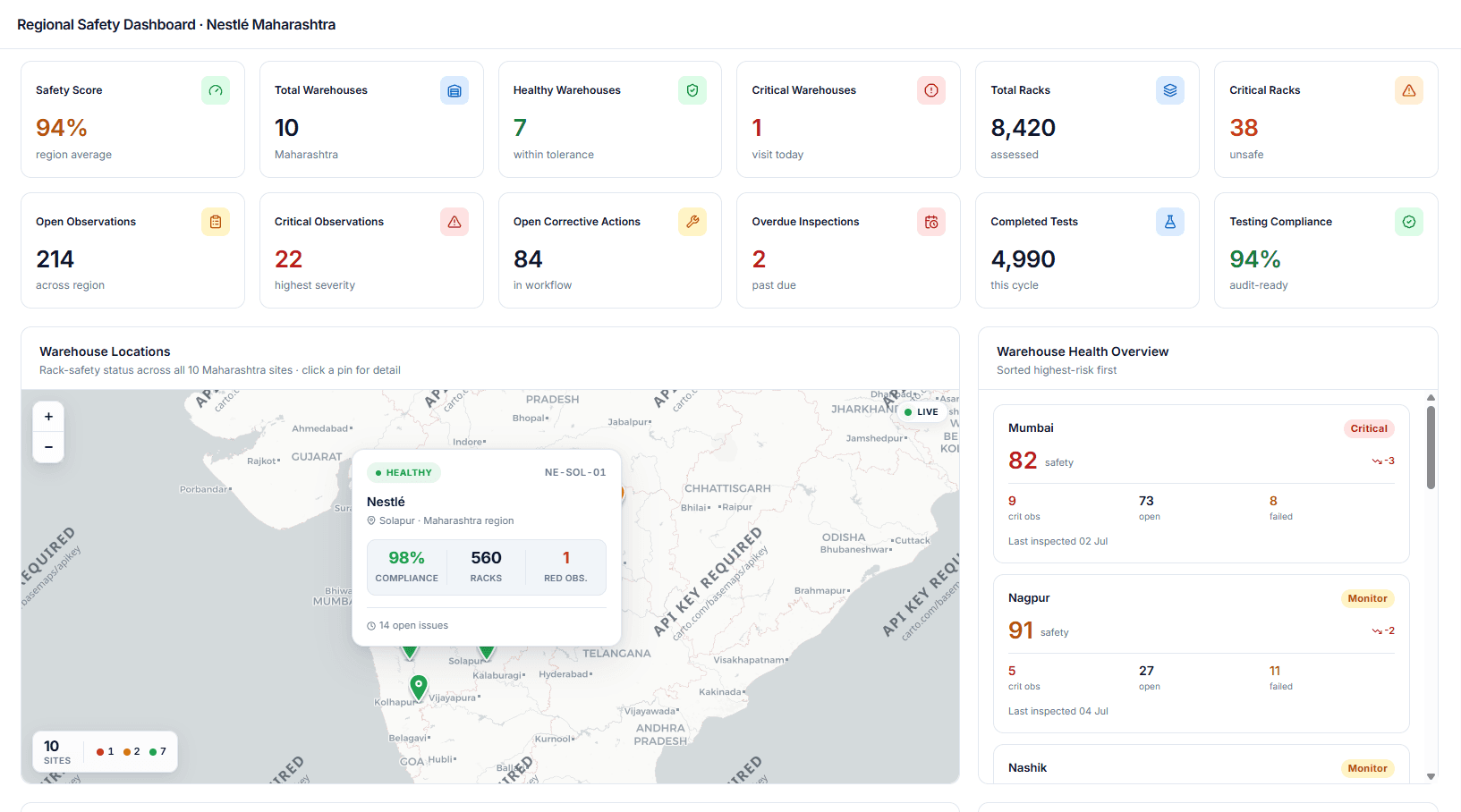Click the Critical Observations warning icon

[x=454, y=222]
